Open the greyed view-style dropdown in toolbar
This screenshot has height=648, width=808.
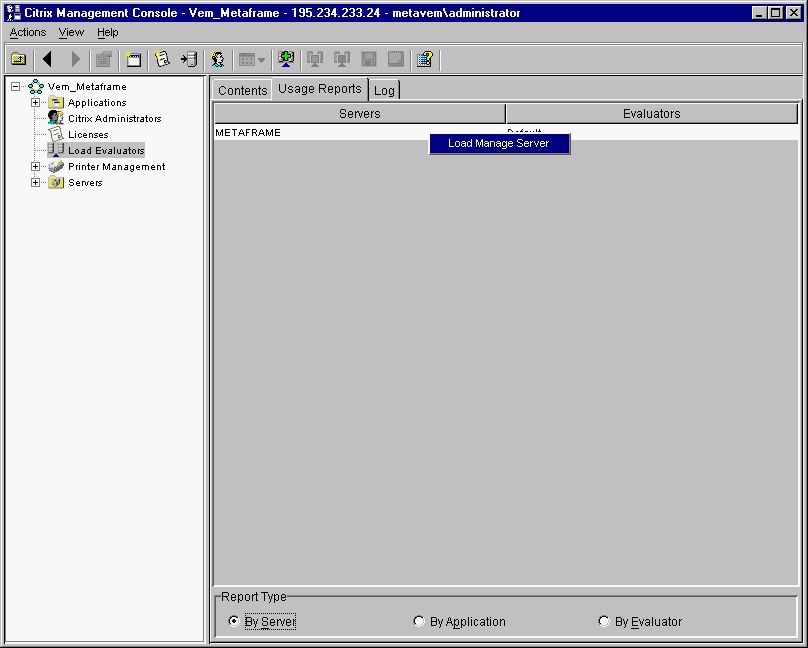click(x=252, y=59)
